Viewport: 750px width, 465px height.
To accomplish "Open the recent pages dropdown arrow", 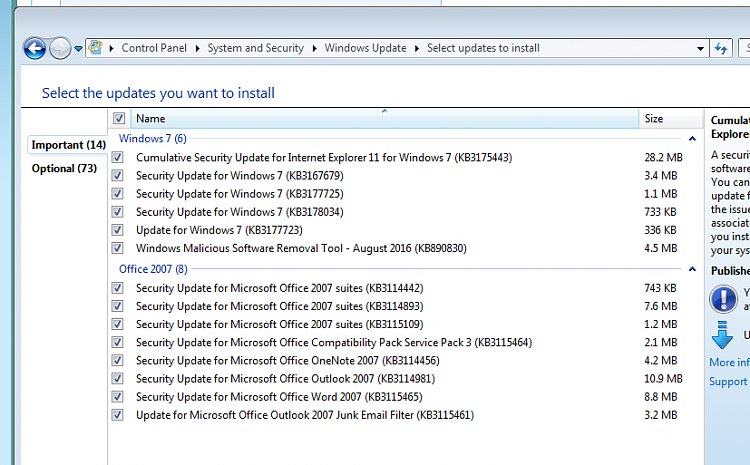I will coord(78,48).
